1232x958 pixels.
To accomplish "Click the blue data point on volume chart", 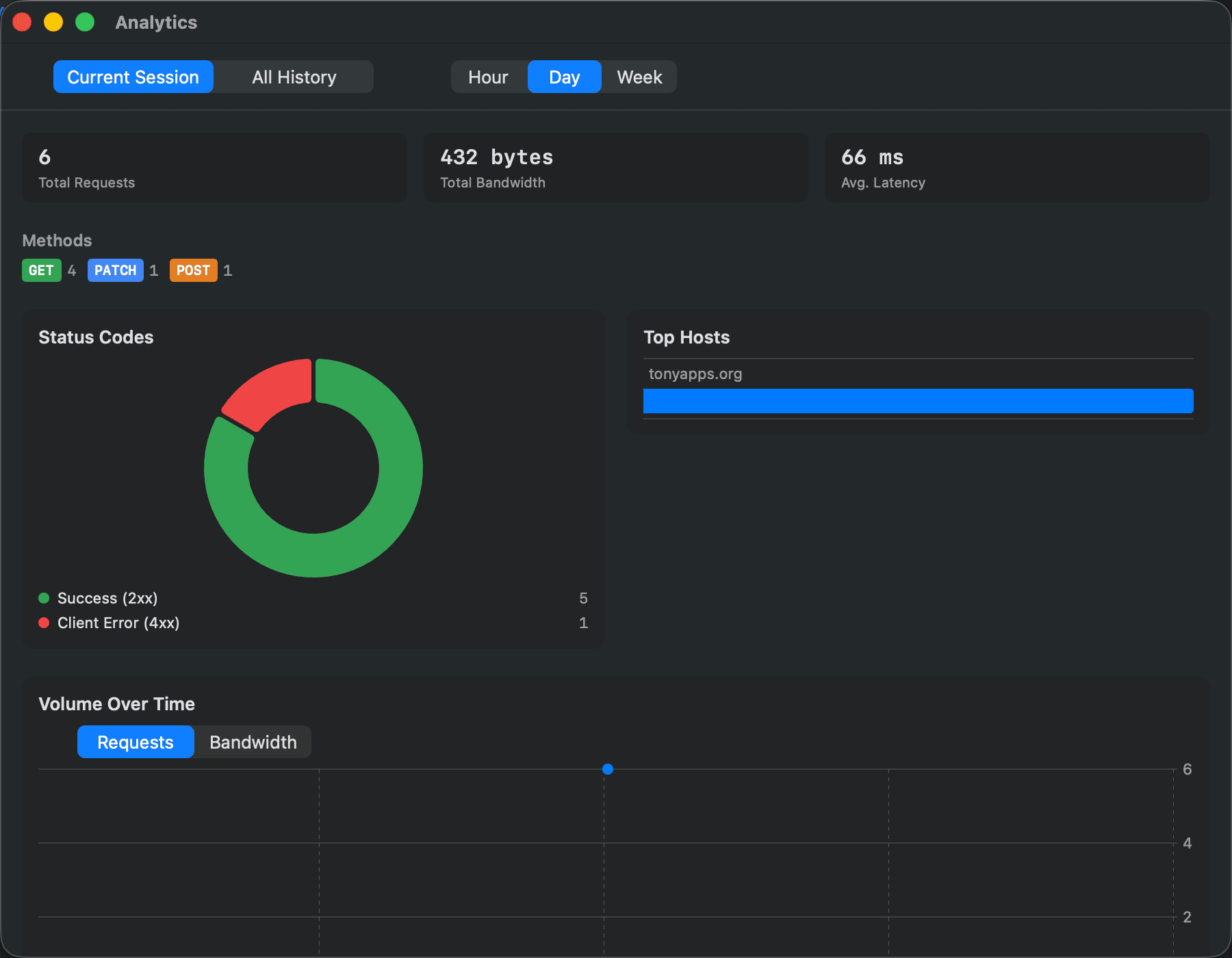I will point(608,769).
